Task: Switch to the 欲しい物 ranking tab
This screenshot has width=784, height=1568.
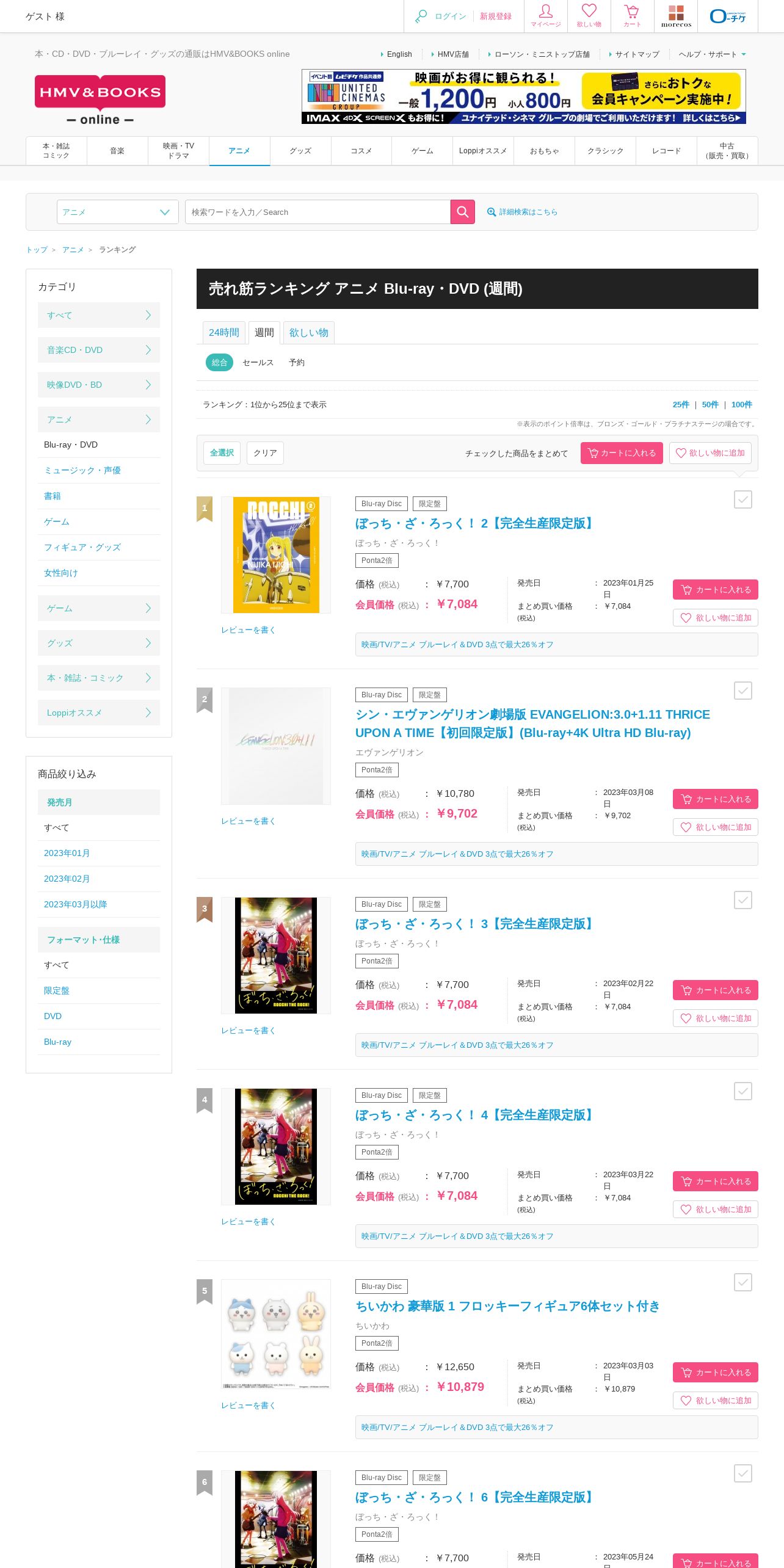Action: pos(309,333)
